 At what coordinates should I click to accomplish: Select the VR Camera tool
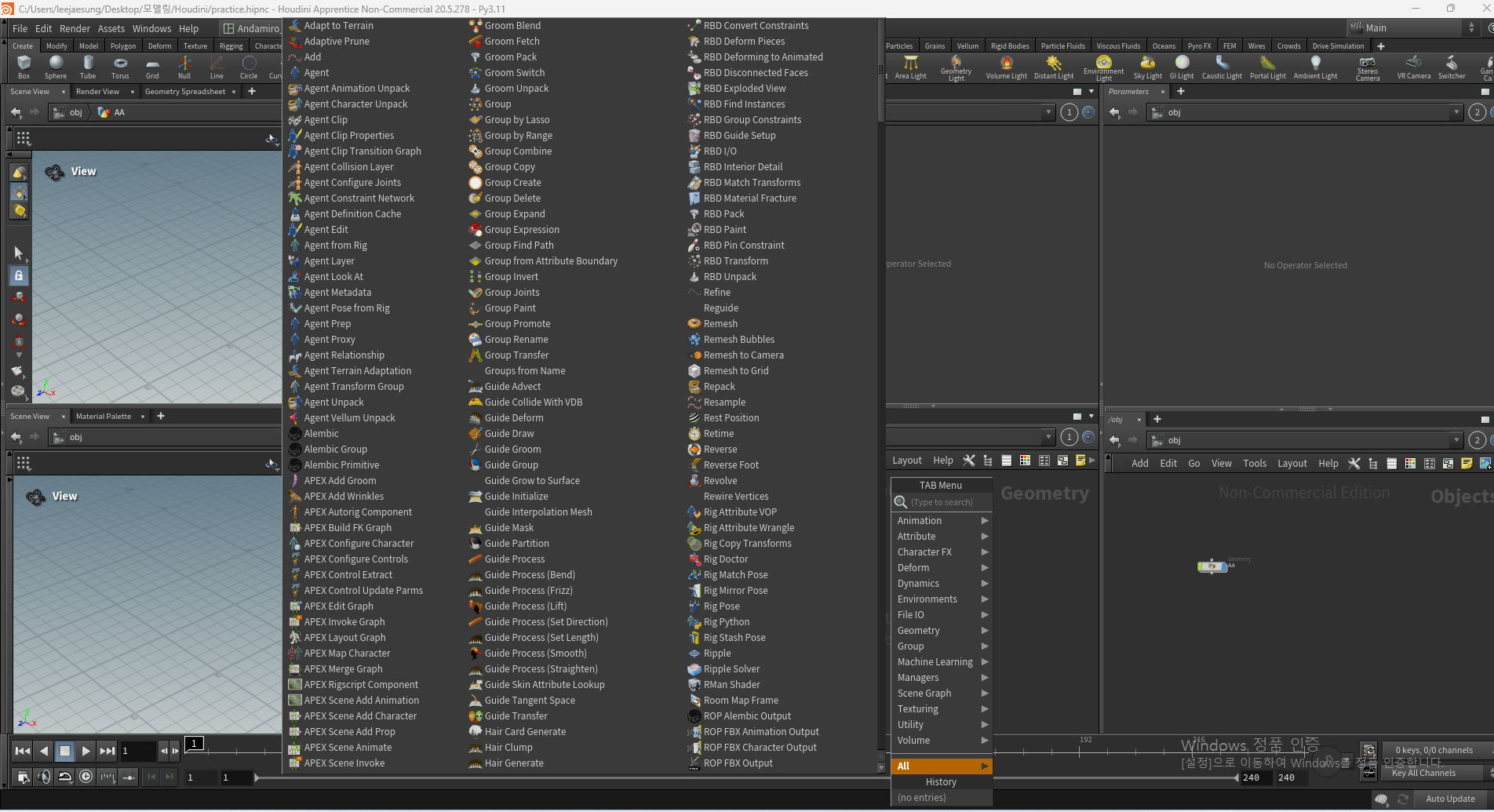[x=1413, y=67]
